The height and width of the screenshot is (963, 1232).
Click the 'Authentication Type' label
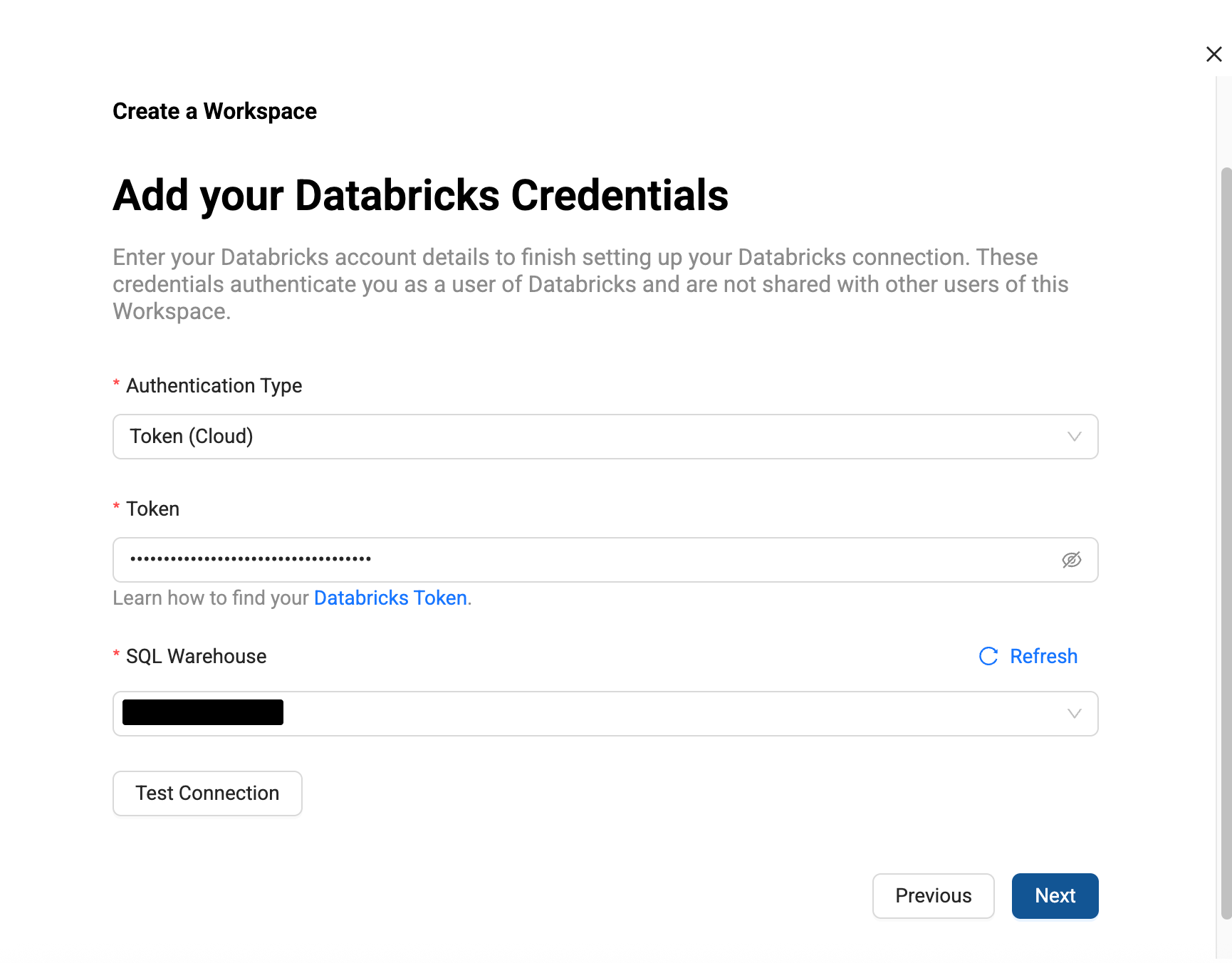pos(214,385)
